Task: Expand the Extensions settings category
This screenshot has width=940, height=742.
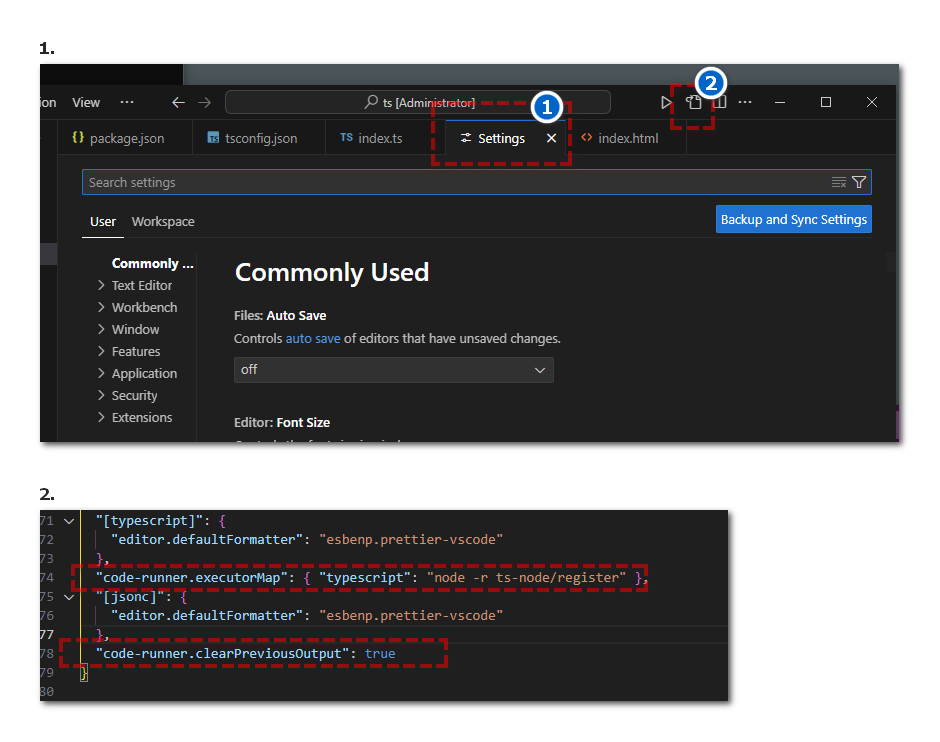Action: pyautogui.click(x=102, y=417)
